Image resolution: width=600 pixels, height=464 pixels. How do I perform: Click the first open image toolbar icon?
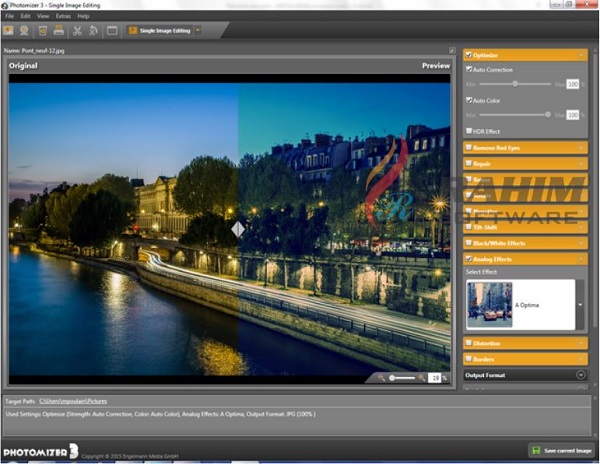[10, 31]
